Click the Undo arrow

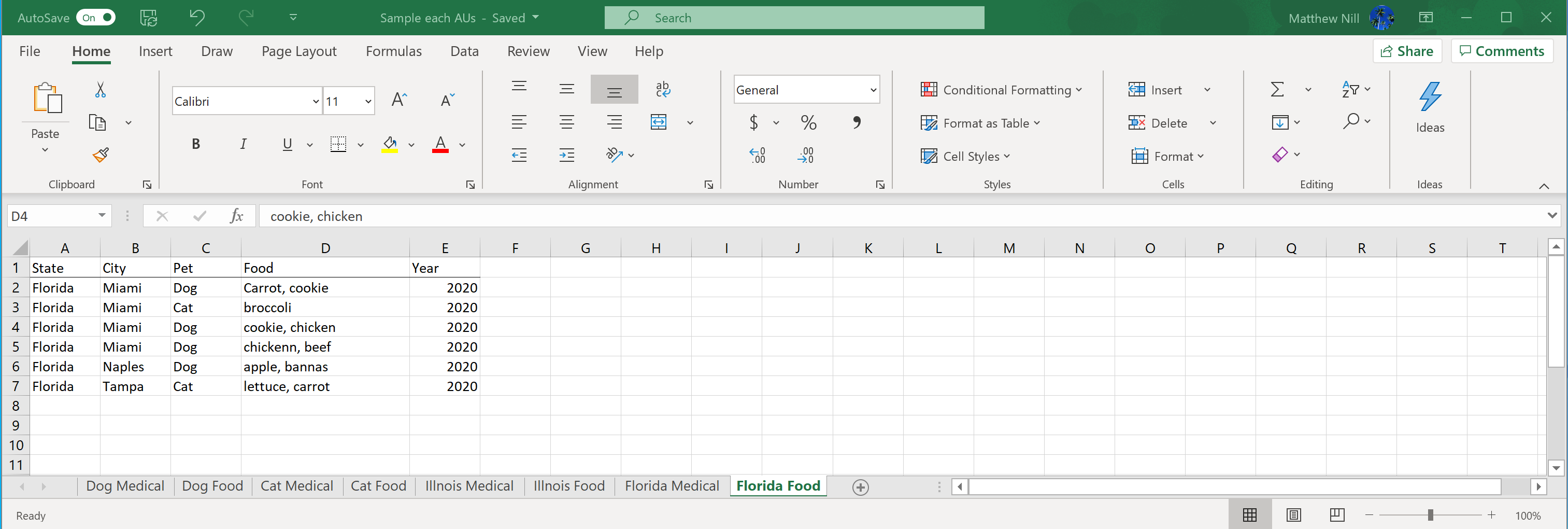[196, 17]
